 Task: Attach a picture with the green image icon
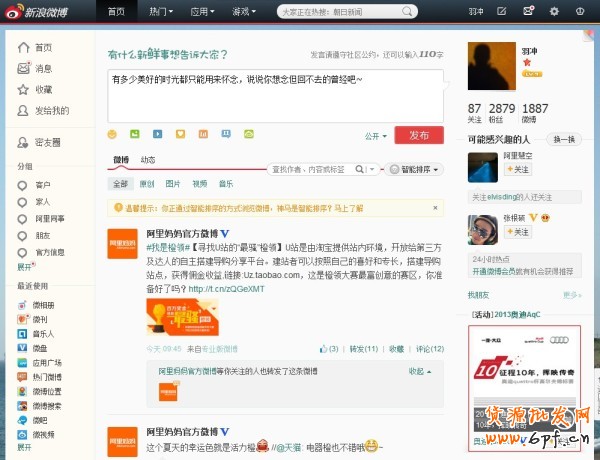pyautogui.click(x=135, y=134)
